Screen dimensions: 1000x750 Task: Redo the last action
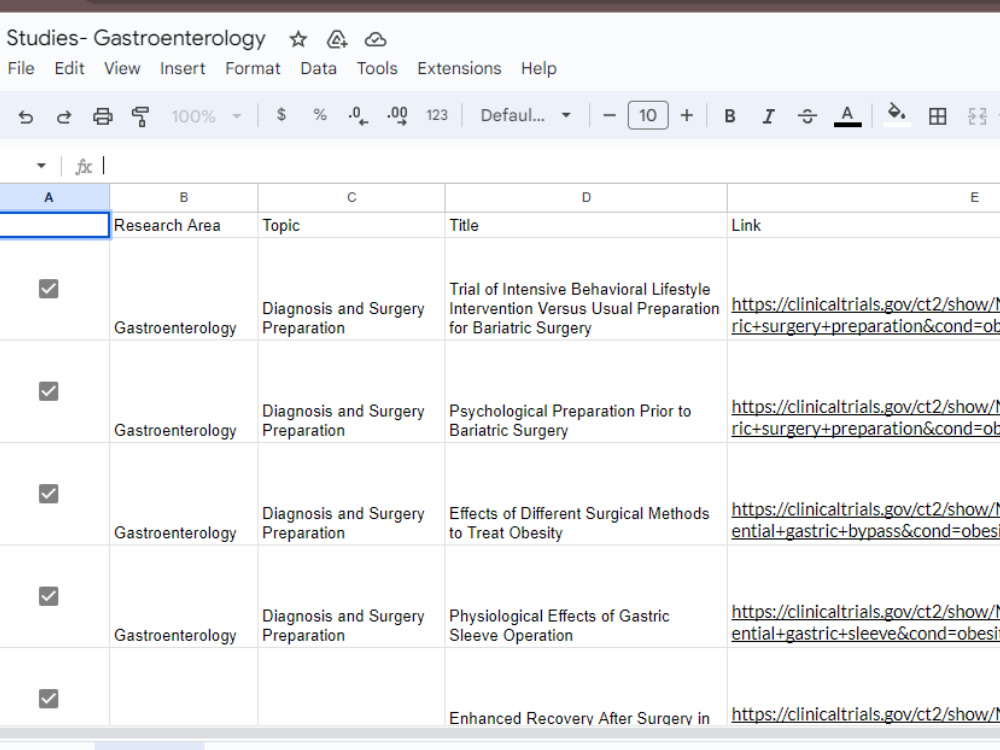coord(64,116)
